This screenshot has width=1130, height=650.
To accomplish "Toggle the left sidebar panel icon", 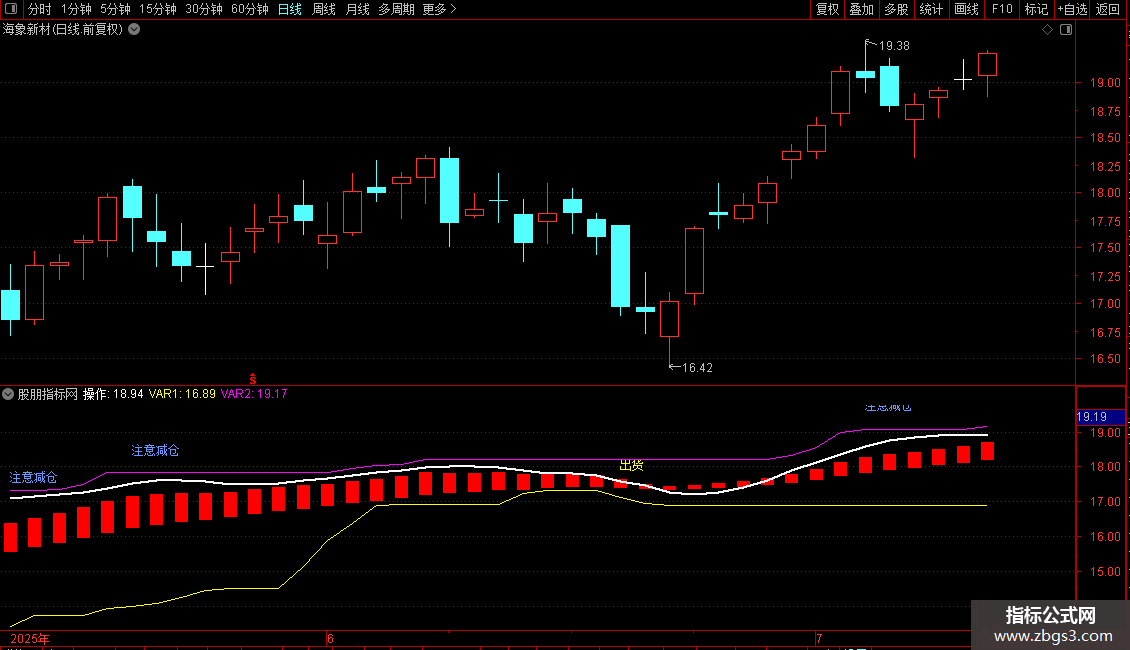I will click(x=11, y=9).
